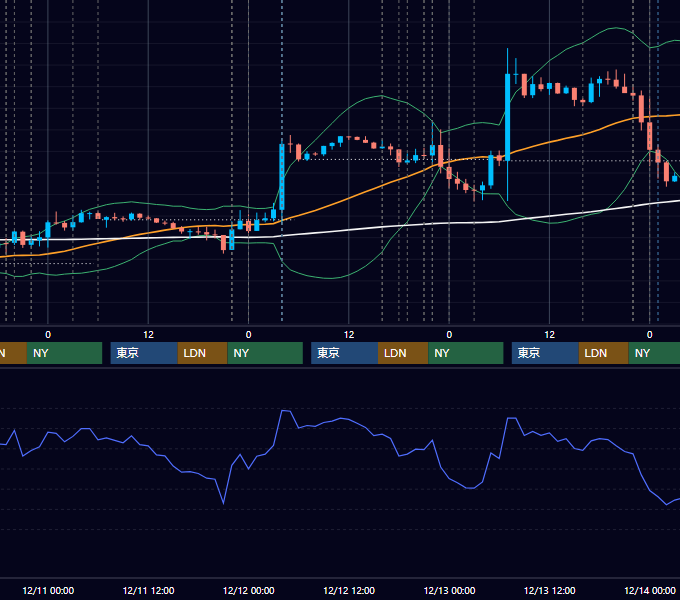The width and height of the screenshot is (680, 600).
Task: Select the LDN session block following the 12/12 東京 block
Action: pyautogui.click(x=403, y=353)
